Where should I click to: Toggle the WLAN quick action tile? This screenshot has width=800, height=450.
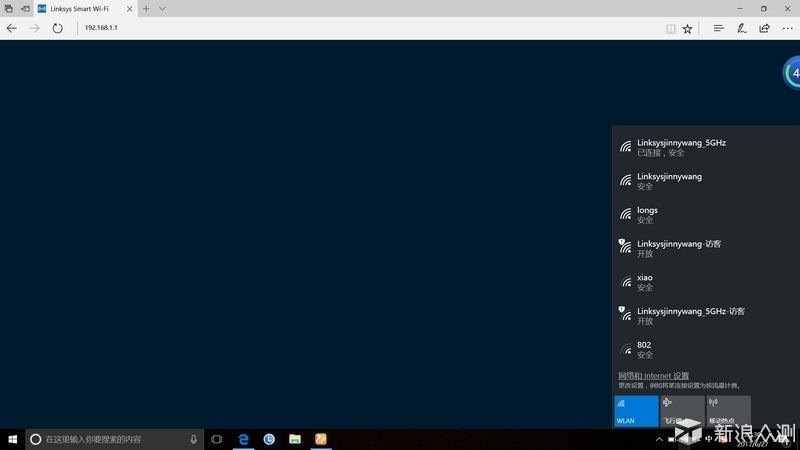tap(636, 411)
